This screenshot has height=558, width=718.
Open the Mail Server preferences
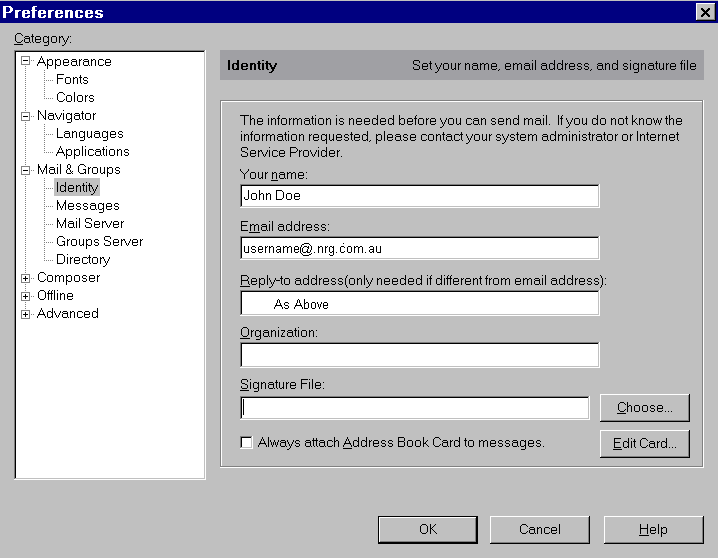coord(90,223)
